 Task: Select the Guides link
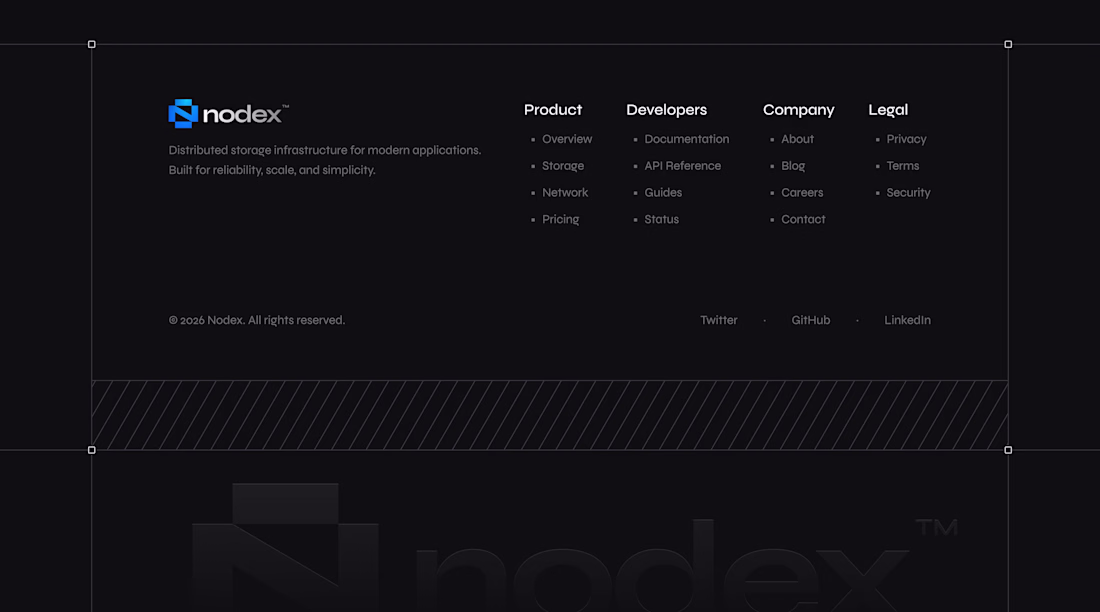click(663, 192)
